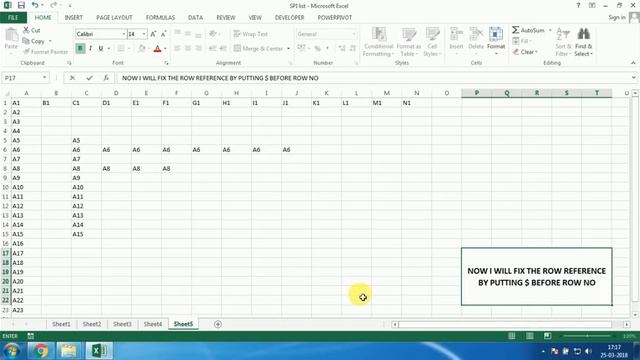Image resolution: width=640 pixels, height=360 pixels.
Task: Add a new sheet with the plus icon
Action: tap(218, 324)
